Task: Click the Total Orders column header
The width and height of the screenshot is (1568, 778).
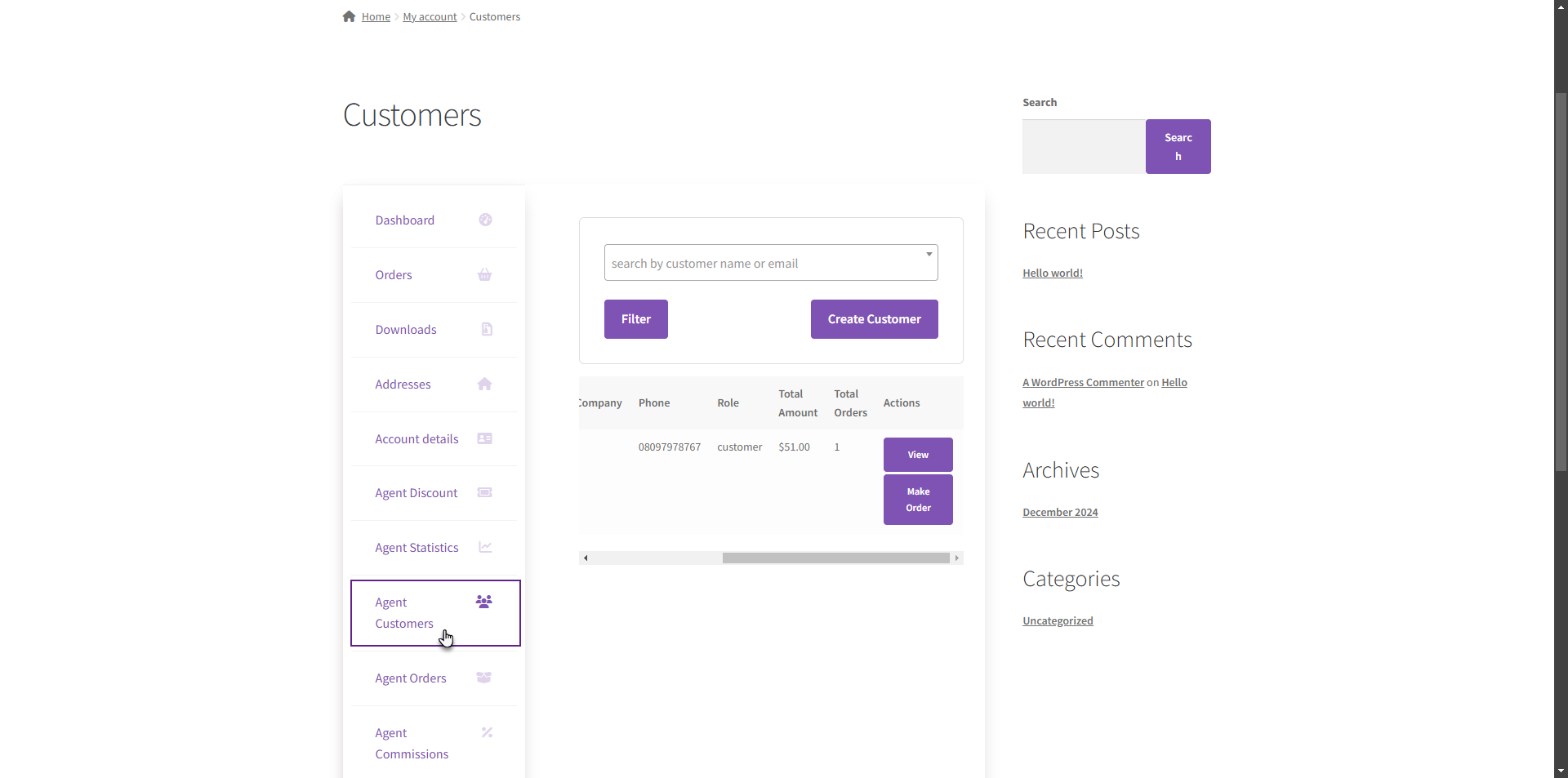Action: (x=850, y=402)
